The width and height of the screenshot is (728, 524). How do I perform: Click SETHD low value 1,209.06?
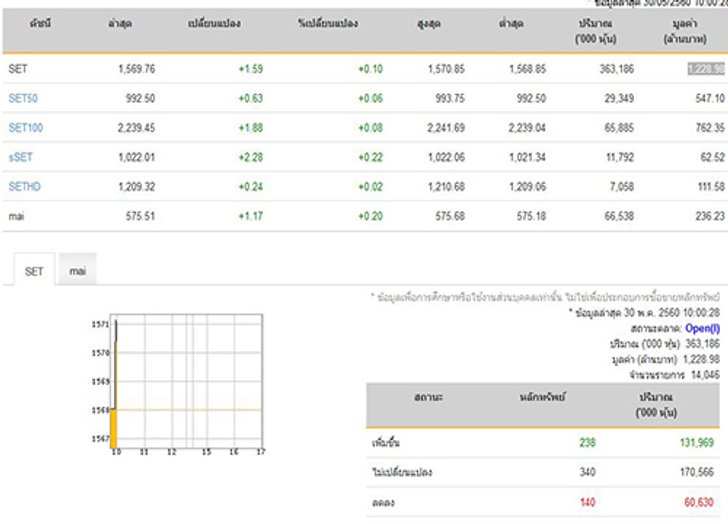[527, 187]
